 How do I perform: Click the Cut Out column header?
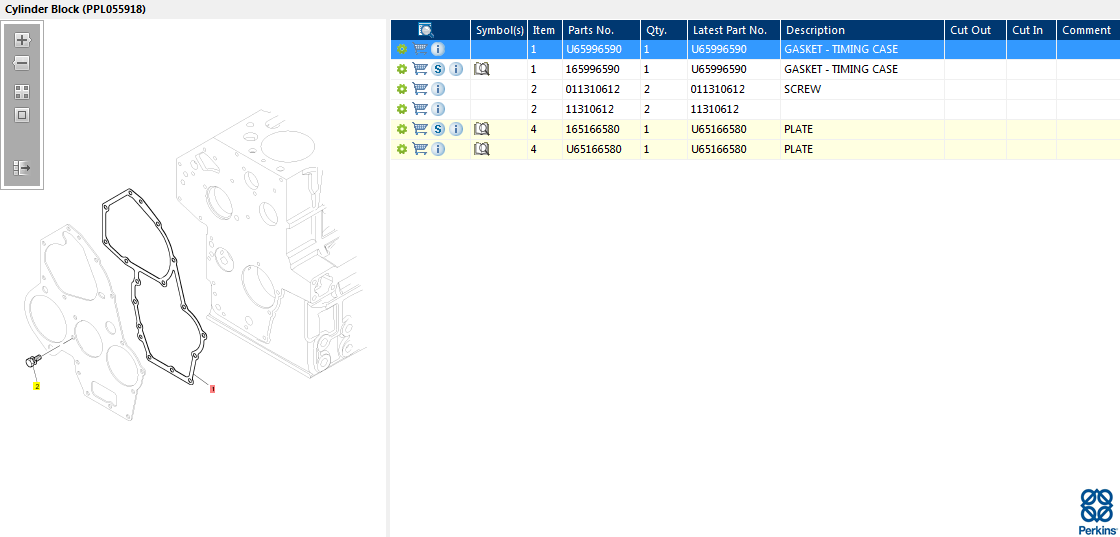coord(975,30)
